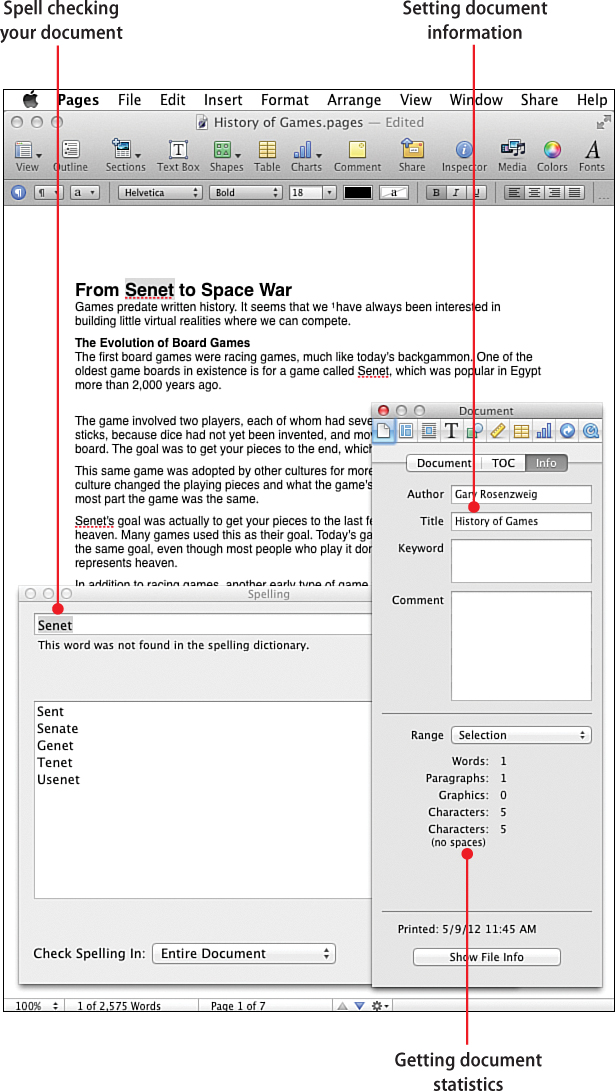Open the File menu
Screen dimensions: 615x1091
129,99
